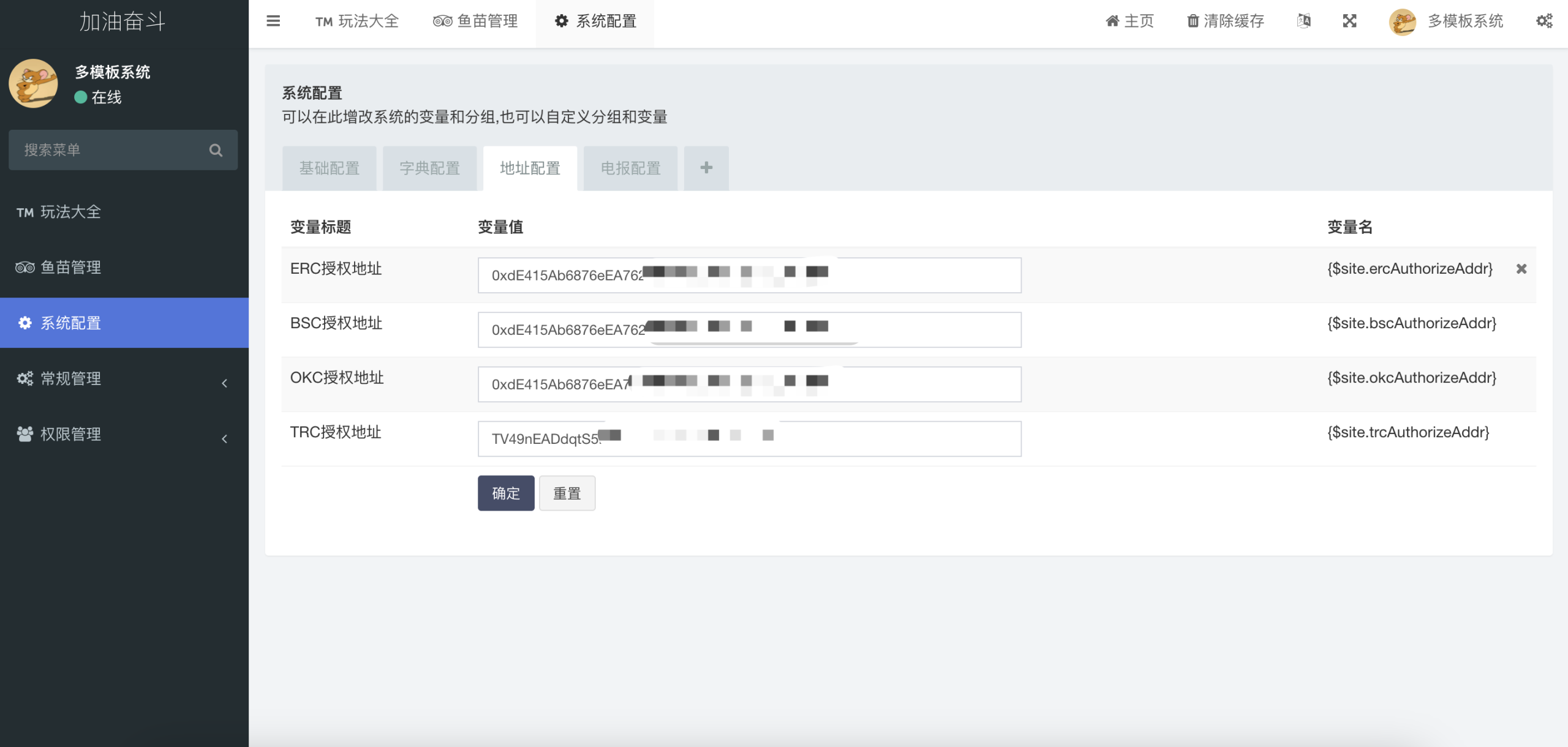Click the user avatar in top bar
The width and height of the screenshot is (1568, 747).
coord(1403,22)
